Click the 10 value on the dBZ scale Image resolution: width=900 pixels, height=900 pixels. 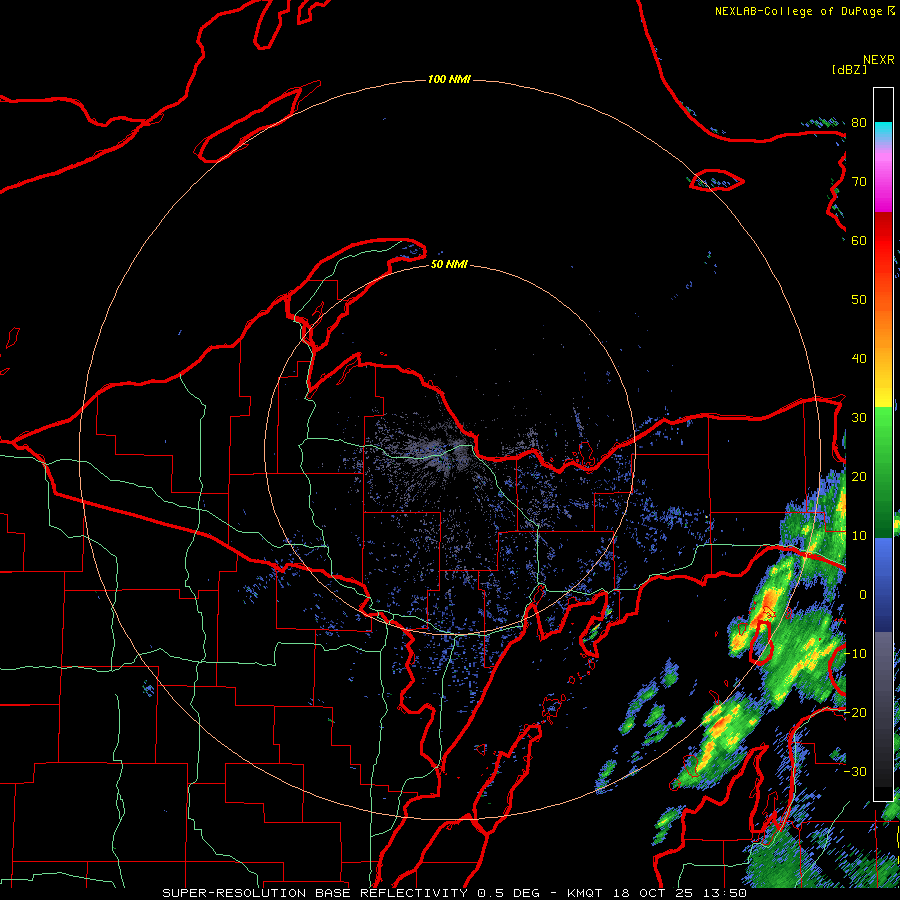[859, 536]
